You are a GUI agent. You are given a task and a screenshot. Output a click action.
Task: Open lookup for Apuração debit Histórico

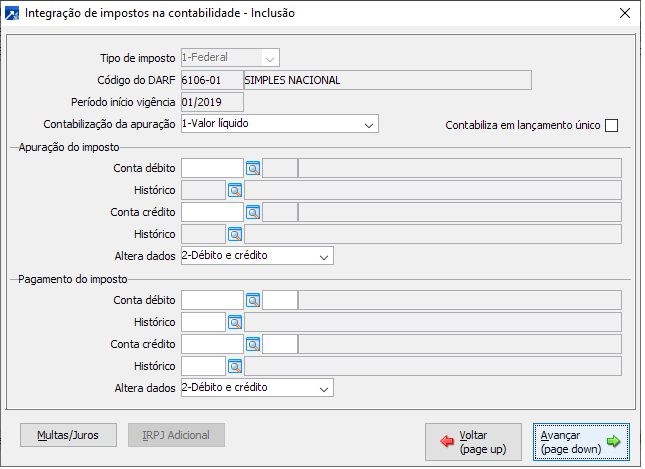[x=235, y=190]
